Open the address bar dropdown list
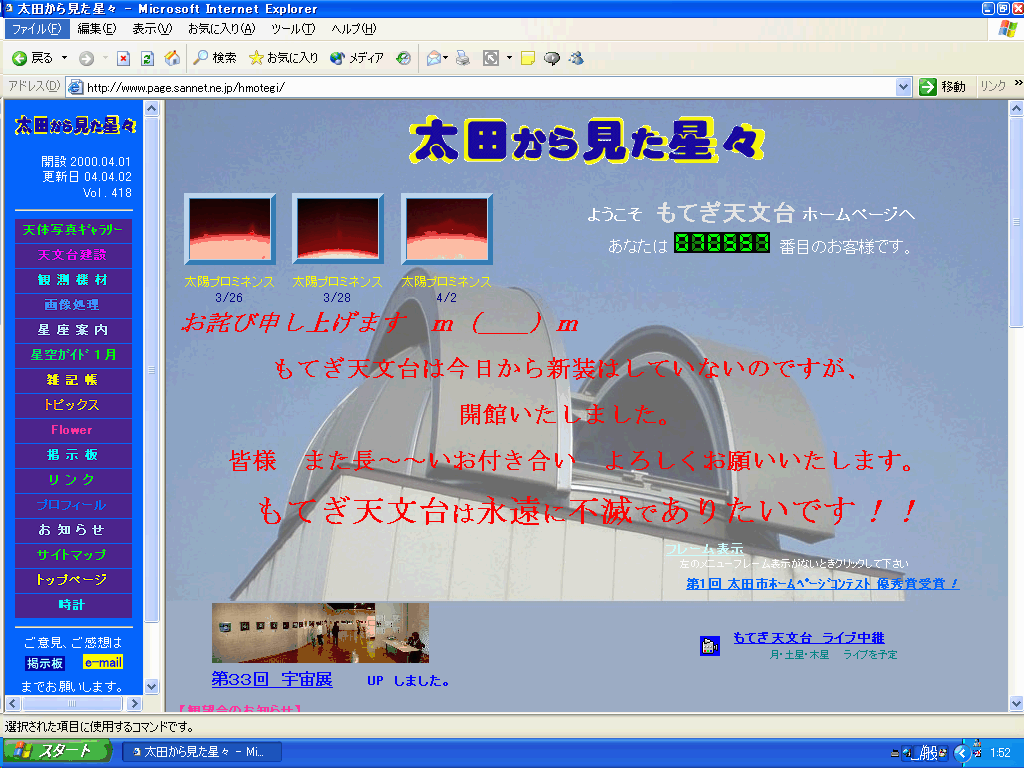Screen dimensions: 1024x768 coord(903,87)
